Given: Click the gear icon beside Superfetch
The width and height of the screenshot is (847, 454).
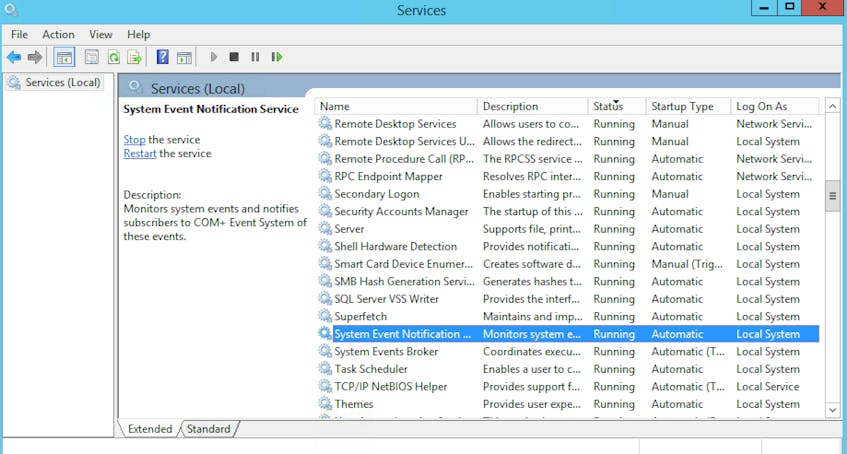Looking at the screenshot, I should 325,316.
